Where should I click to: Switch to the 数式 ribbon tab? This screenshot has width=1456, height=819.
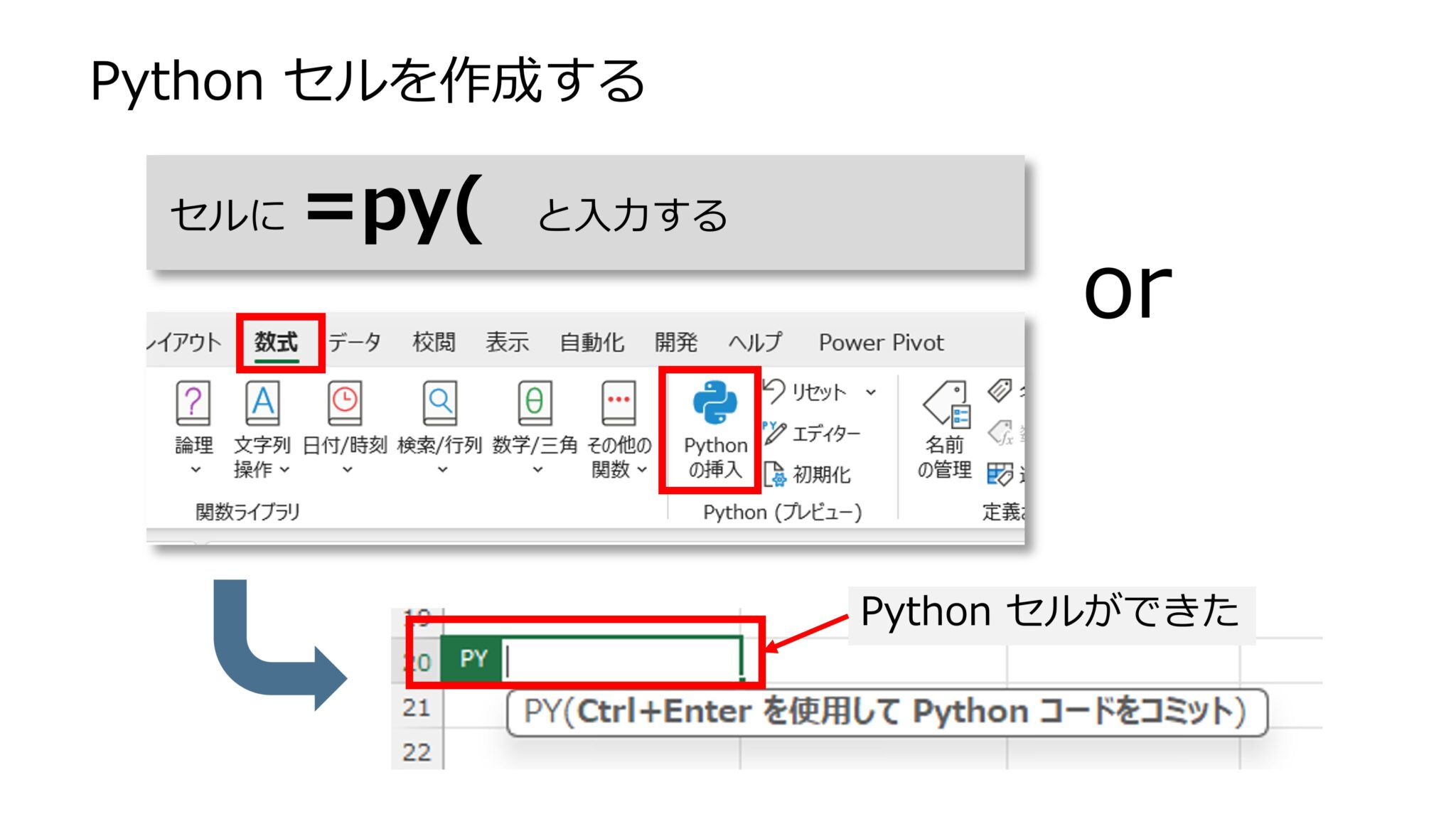277,343
